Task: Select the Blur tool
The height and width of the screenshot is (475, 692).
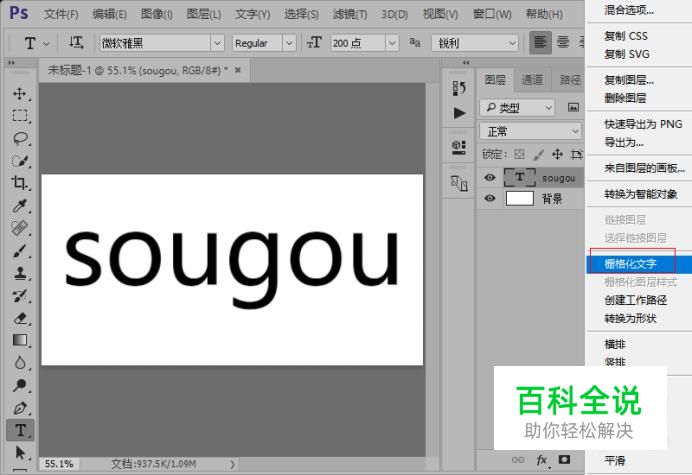Action: point(19,363)
